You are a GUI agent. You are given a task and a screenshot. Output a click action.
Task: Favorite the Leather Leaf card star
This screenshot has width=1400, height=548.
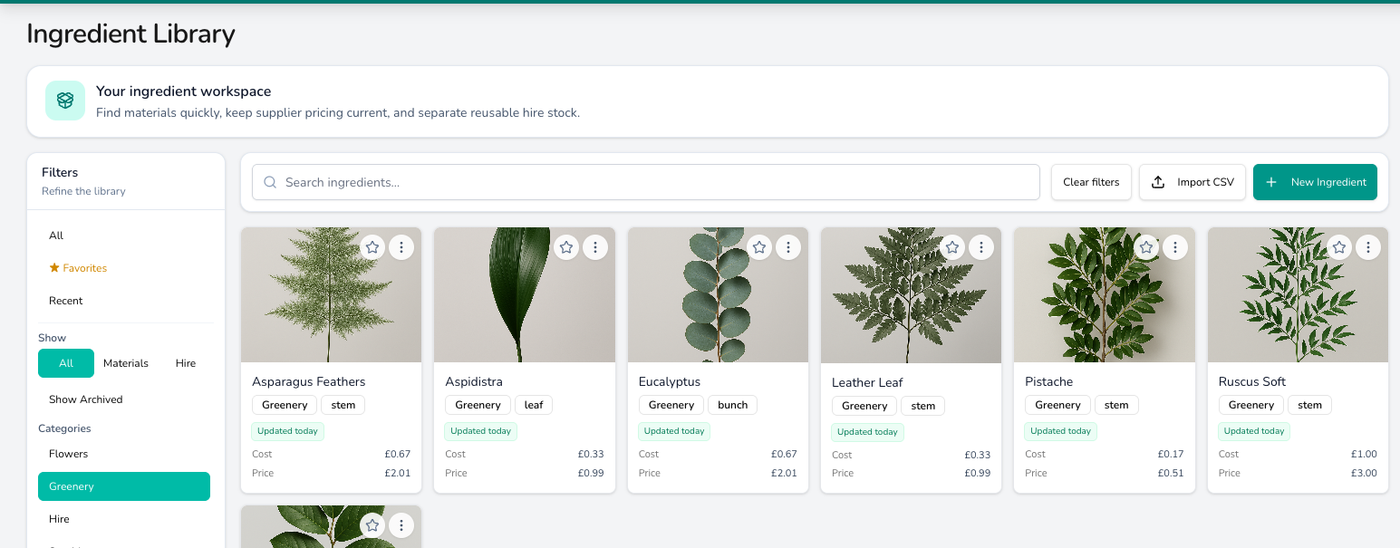(x=953, y=247)
